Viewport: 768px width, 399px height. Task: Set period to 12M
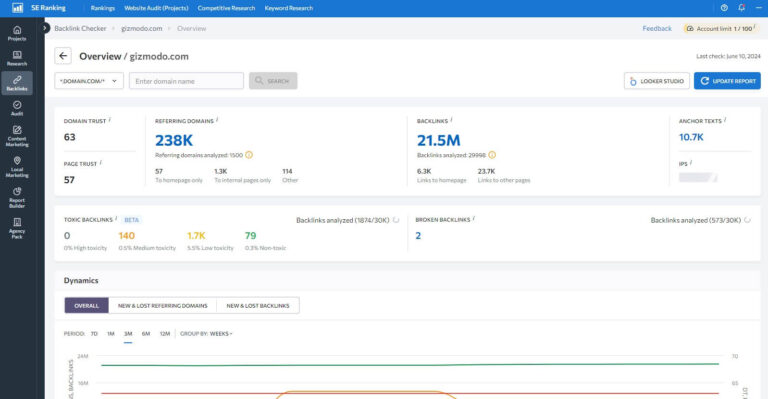(x=165, y=333)
